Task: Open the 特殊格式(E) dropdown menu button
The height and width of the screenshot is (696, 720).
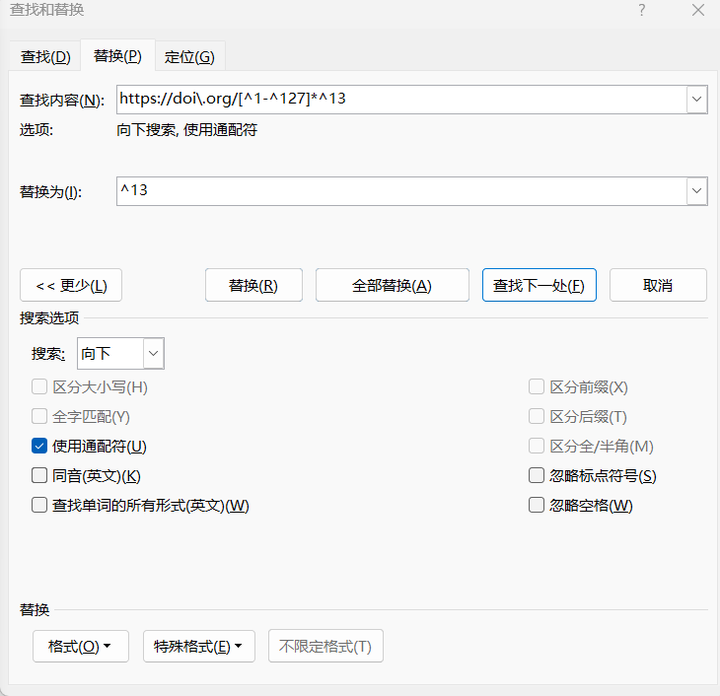Action: pos(198,646)
